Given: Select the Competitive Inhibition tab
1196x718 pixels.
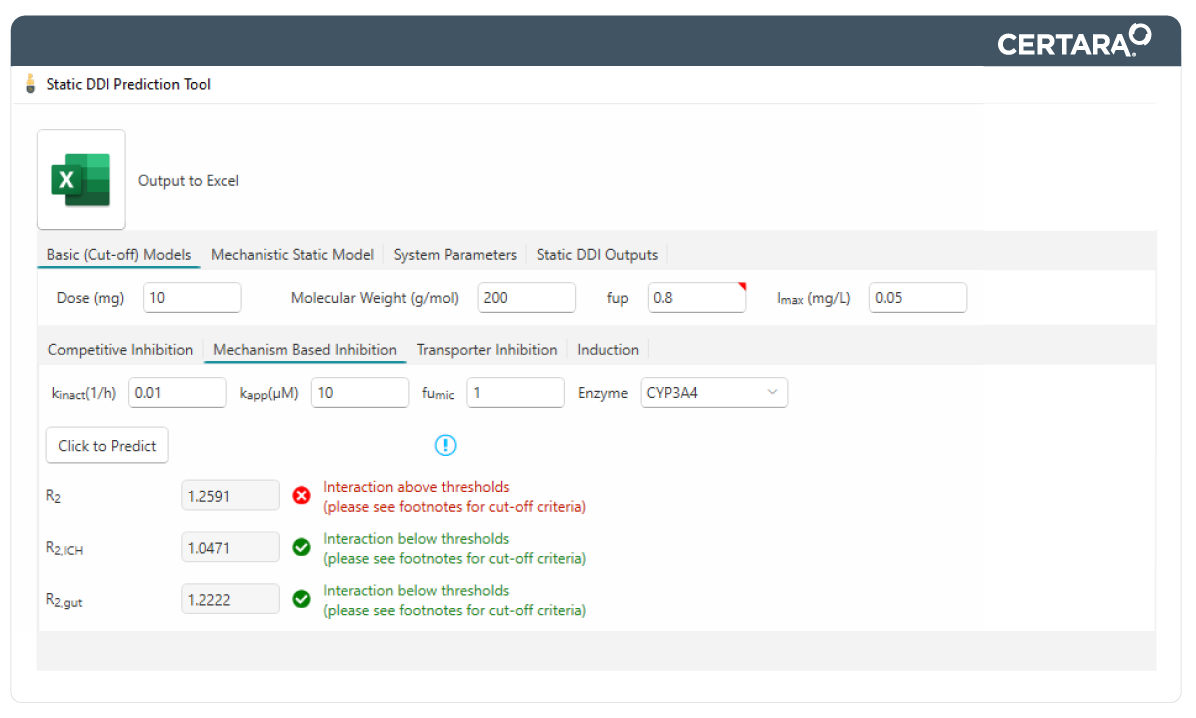Looking at the screenshot, I should point(120,350).
